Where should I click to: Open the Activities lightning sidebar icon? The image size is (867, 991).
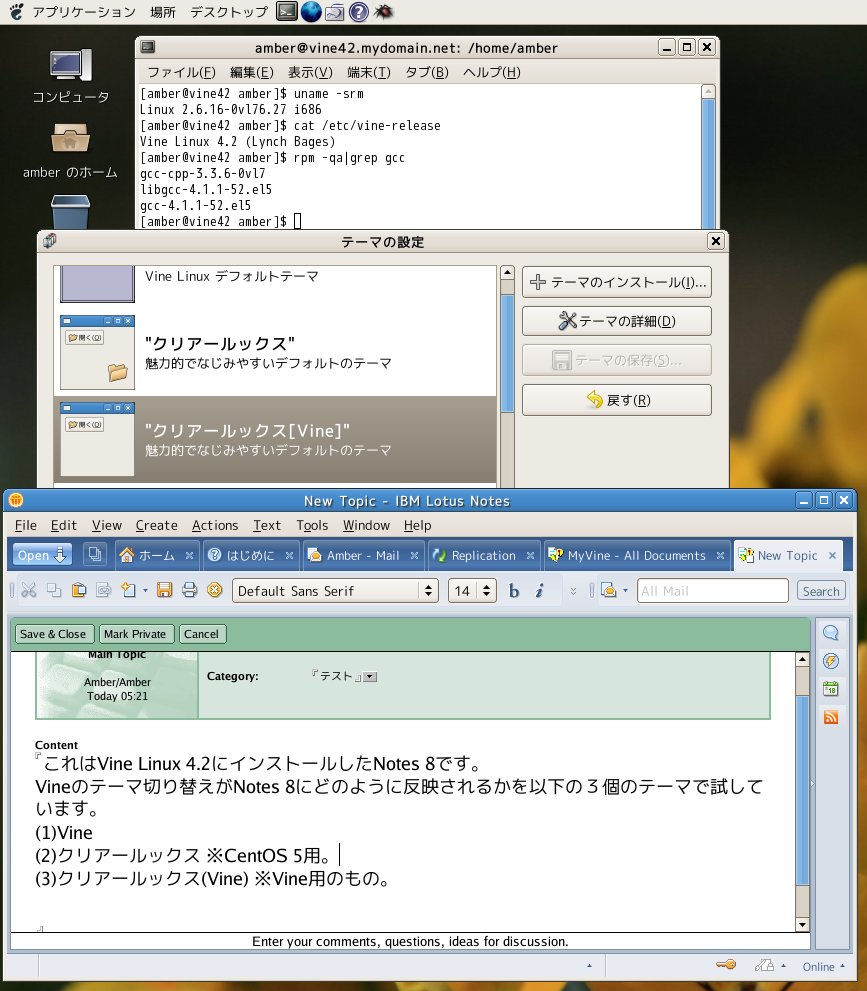coord(831,661)
